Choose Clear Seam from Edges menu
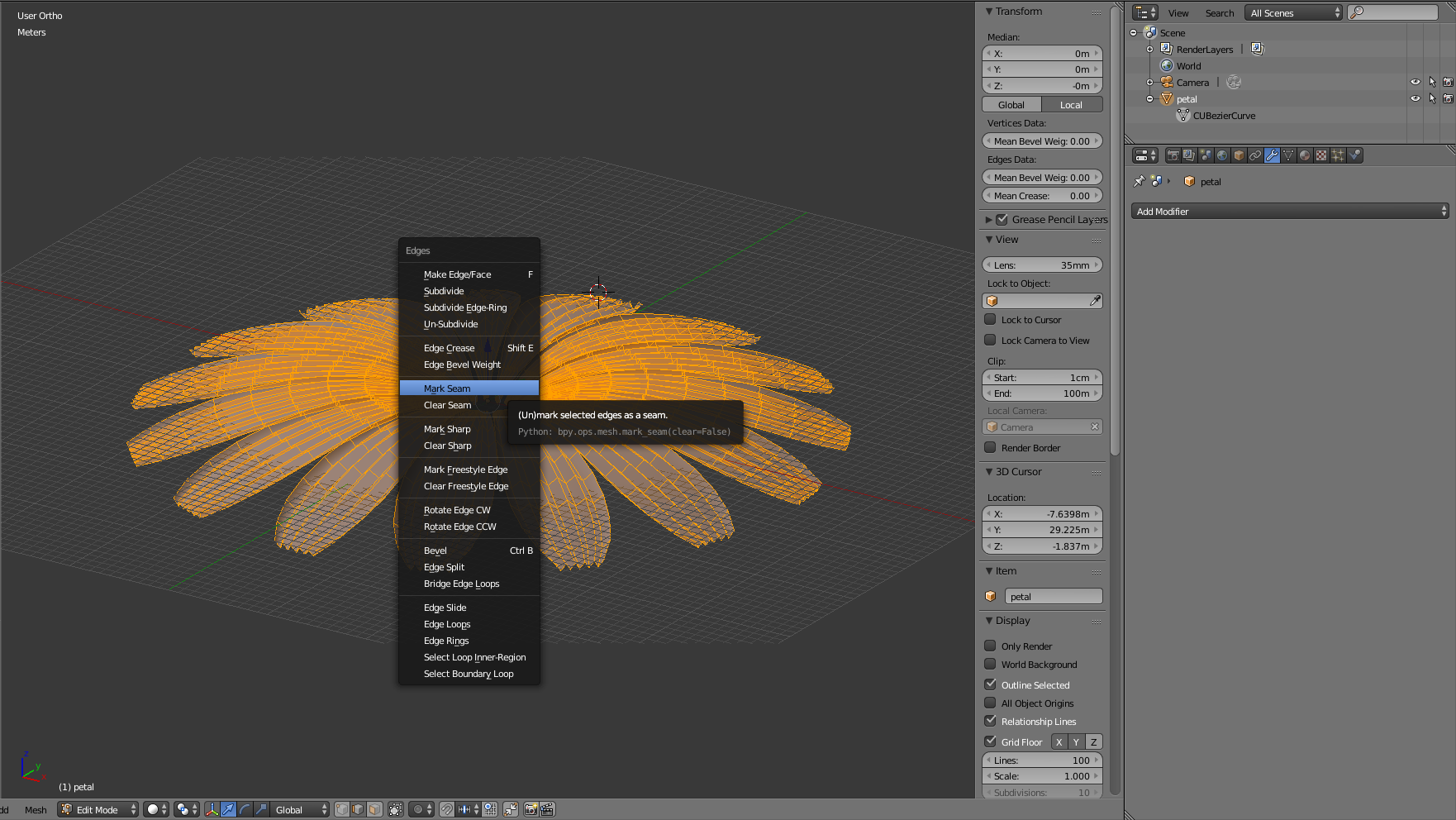The image size is (1456, 820). 469,404
